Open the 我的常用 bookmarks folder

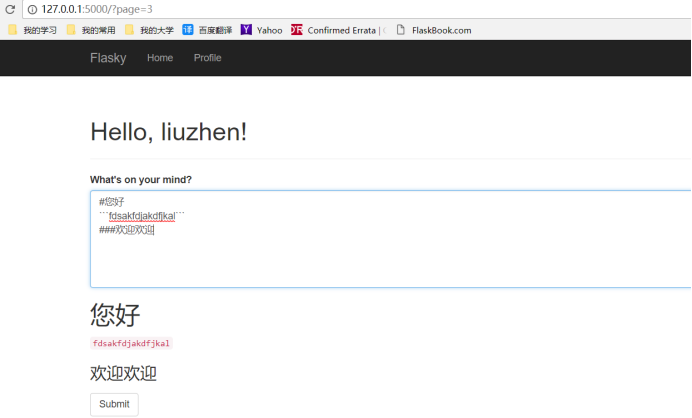point(91,30)
